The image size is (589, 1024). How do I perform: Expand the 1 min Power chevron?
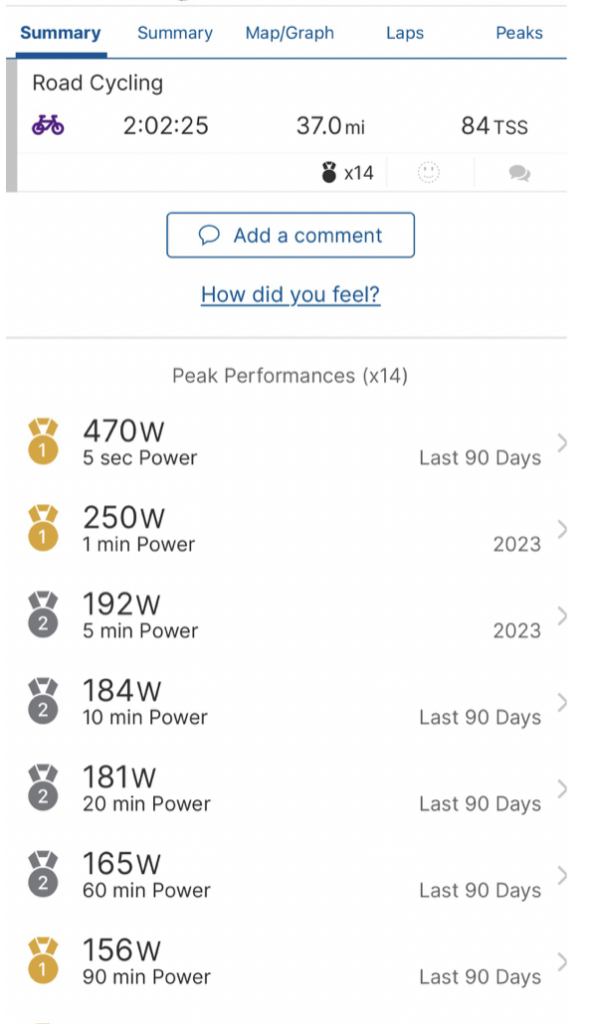562,529
